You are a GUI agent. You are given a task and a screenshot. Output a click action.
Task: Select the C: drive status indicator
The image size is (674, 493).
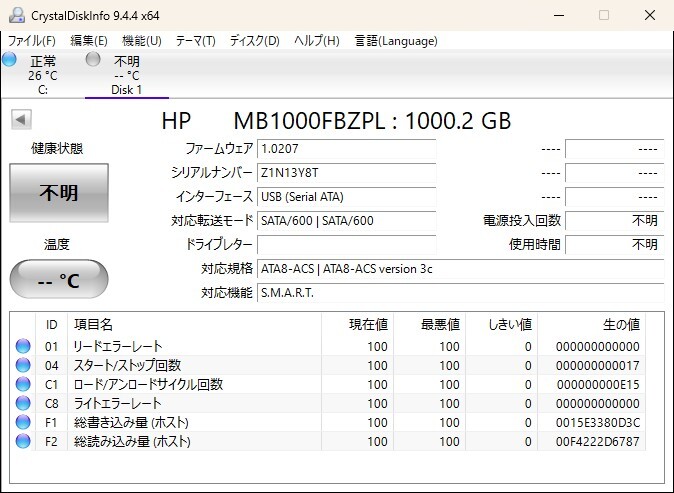click(x=9, y=59)
